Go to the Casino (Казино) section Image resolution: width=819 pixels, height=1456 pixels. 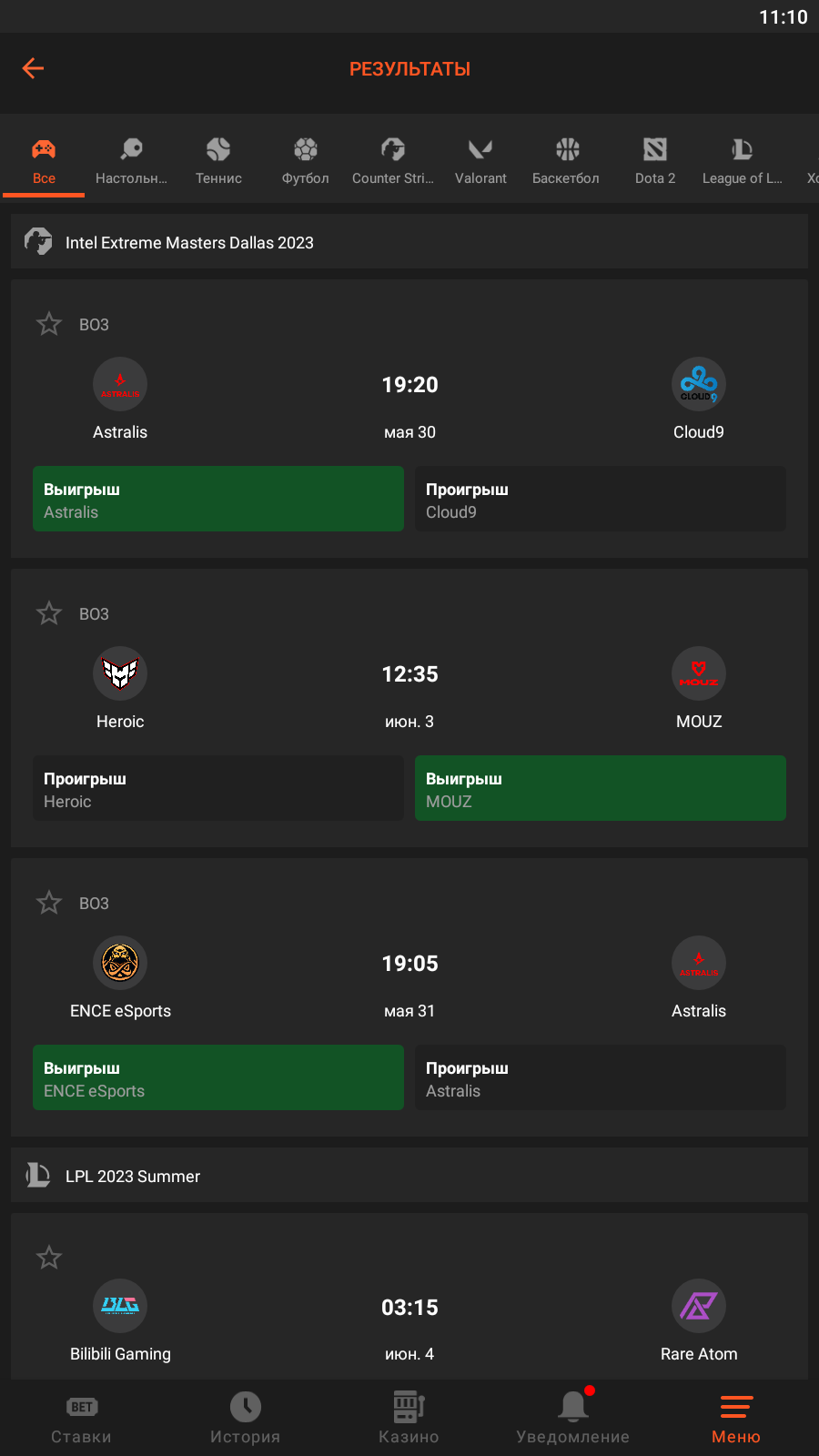[x=409, y=1419]
